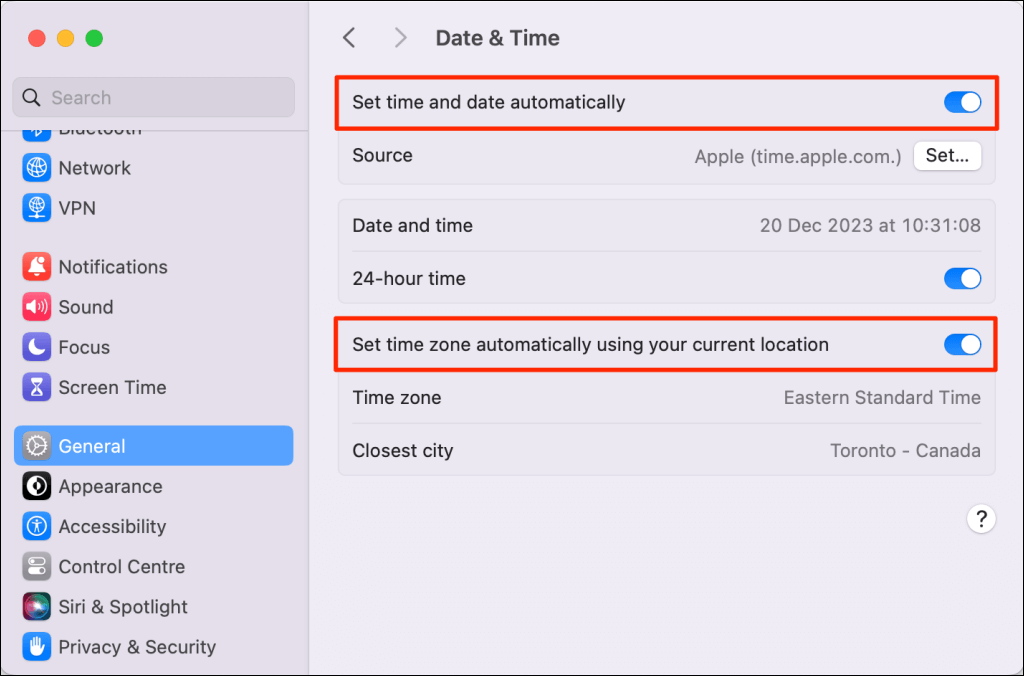Click the Screen Time hourglass icon
Image resolution: width=1024 pixels, height=676 pixels.
(x=37, y=387)
